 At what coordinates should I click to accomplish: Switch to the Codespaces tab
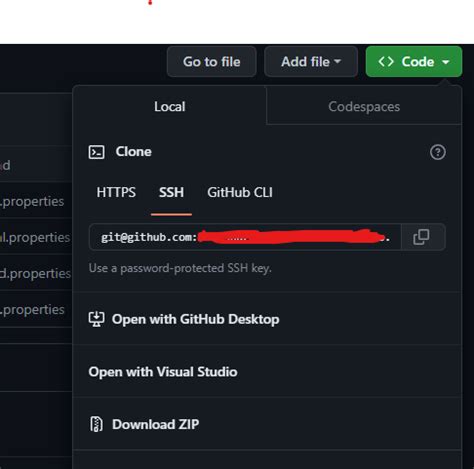(364, 107)
